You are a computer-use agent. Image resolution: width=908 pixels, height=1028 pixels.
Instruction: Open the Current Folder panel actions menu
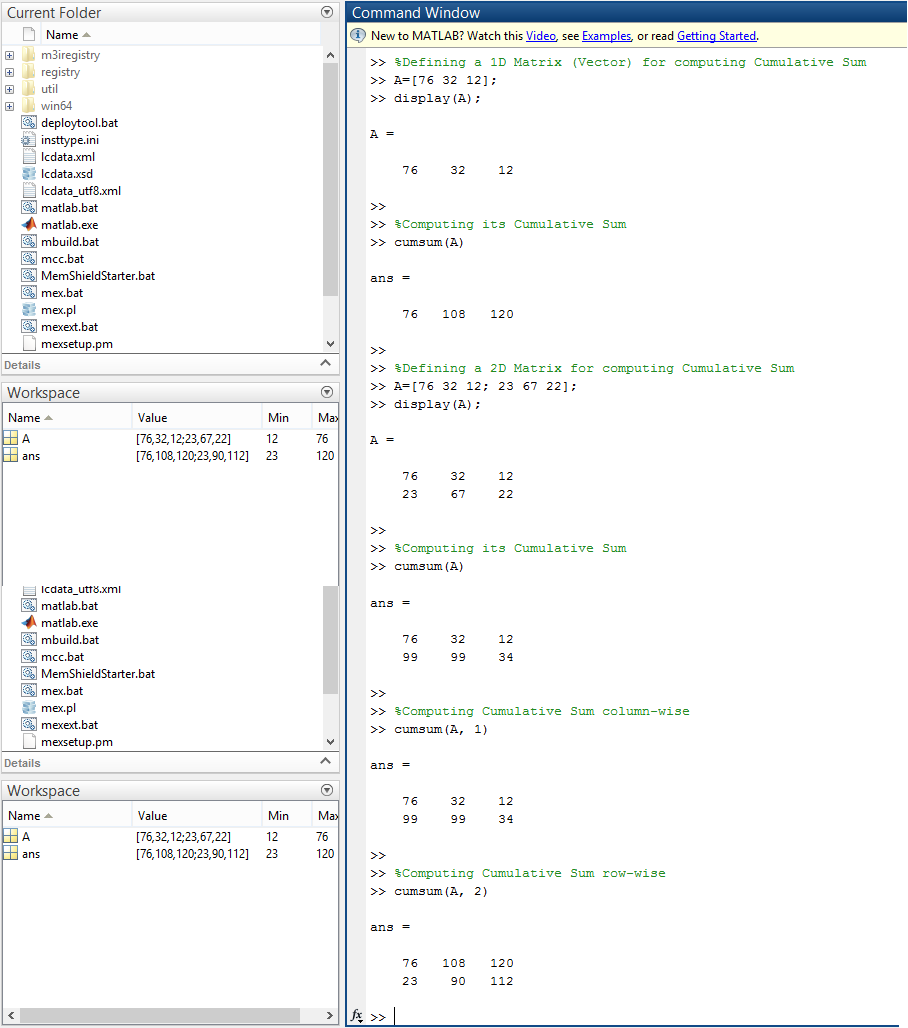(325, 12)
